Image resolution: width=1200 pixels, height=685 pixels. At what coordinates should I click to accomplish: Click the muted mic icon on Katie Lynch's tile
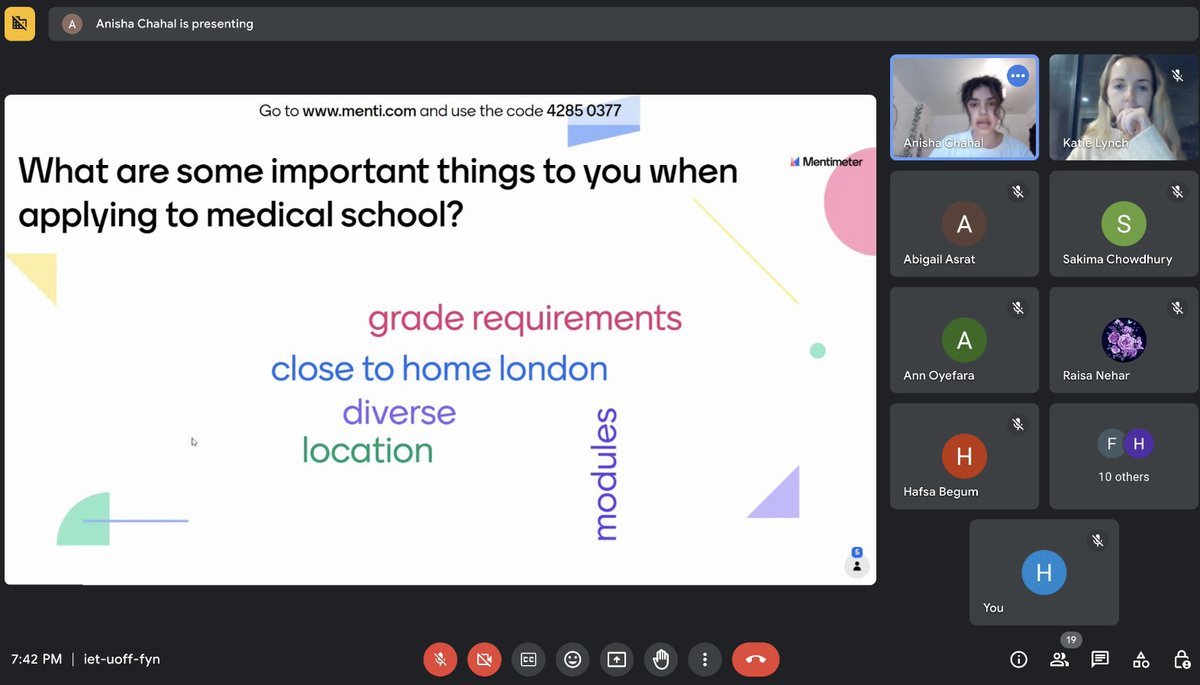point(1177,75)
